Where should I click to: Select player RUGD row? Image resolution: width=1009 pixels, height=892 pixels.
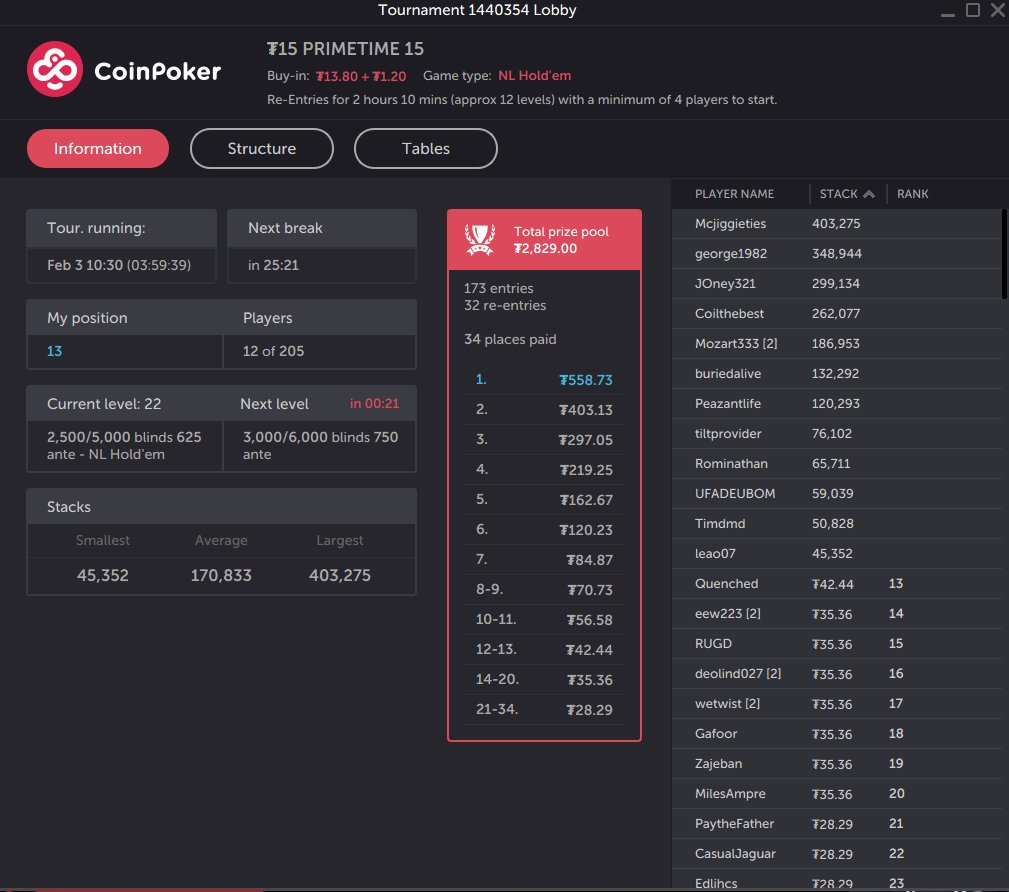click(x=837, y=644)
